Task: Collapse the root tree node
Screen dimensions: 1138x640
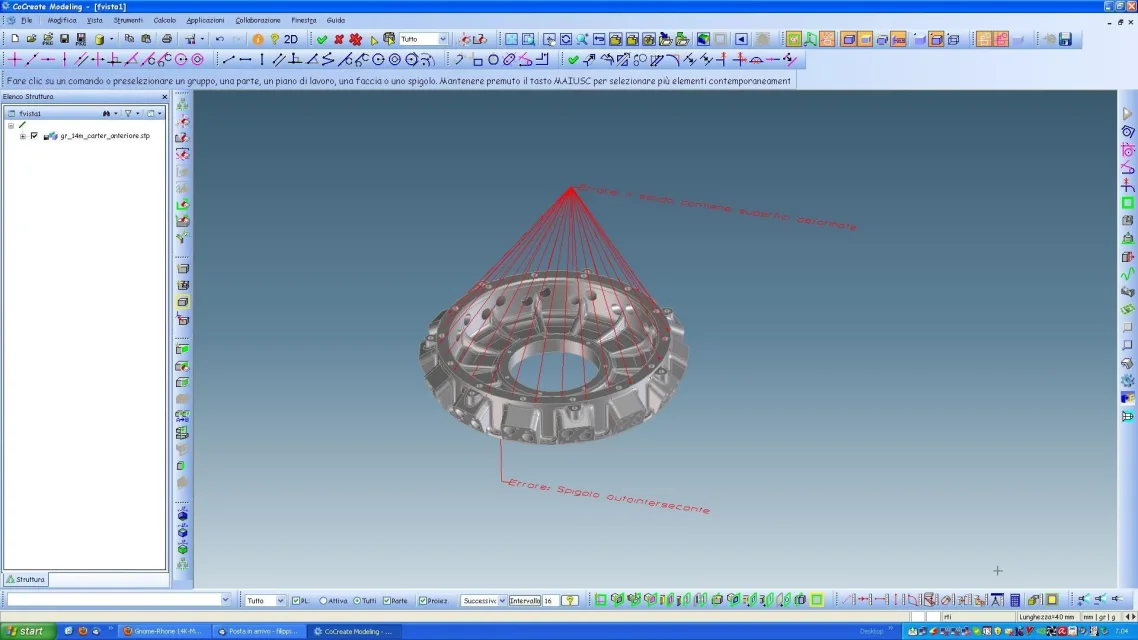Action: click(11, 126)
